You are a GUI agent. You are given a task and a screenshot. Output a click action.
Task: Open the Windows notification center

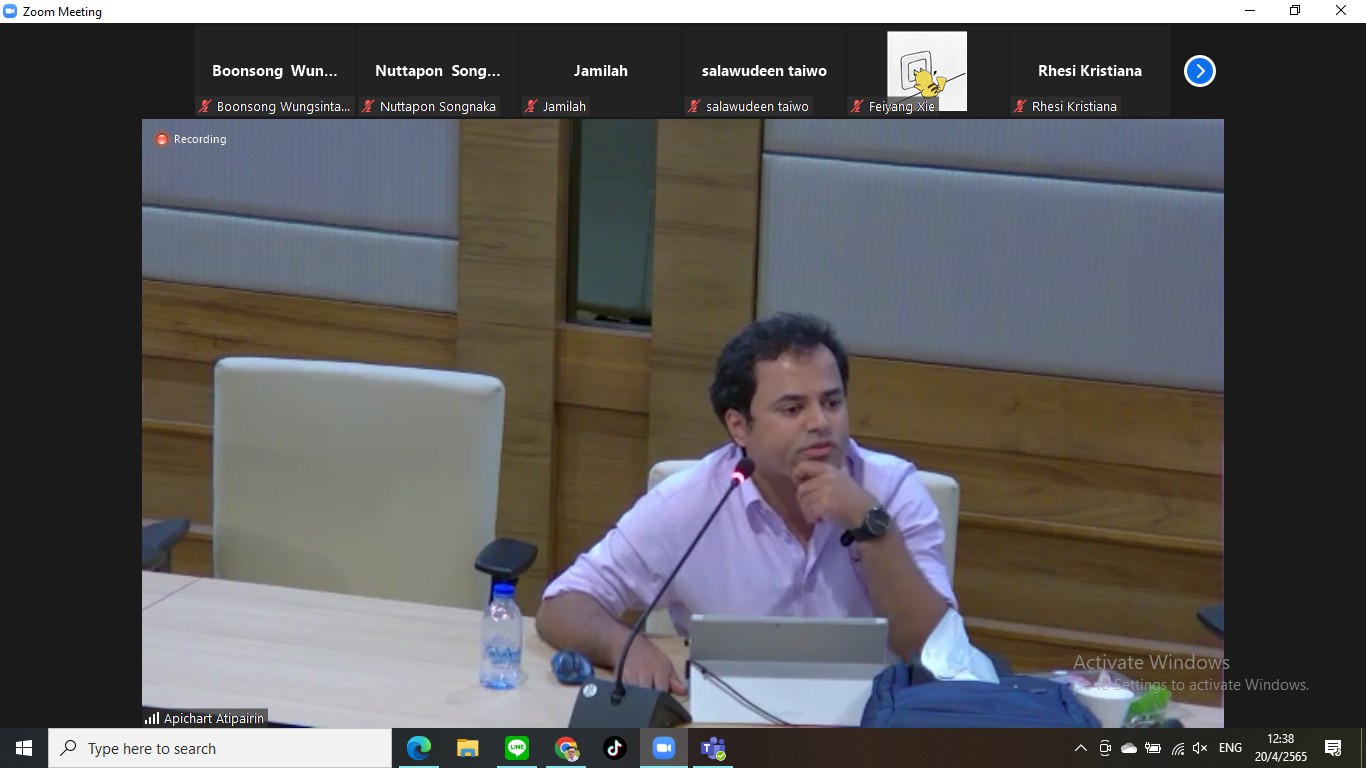pos(1333,748)
